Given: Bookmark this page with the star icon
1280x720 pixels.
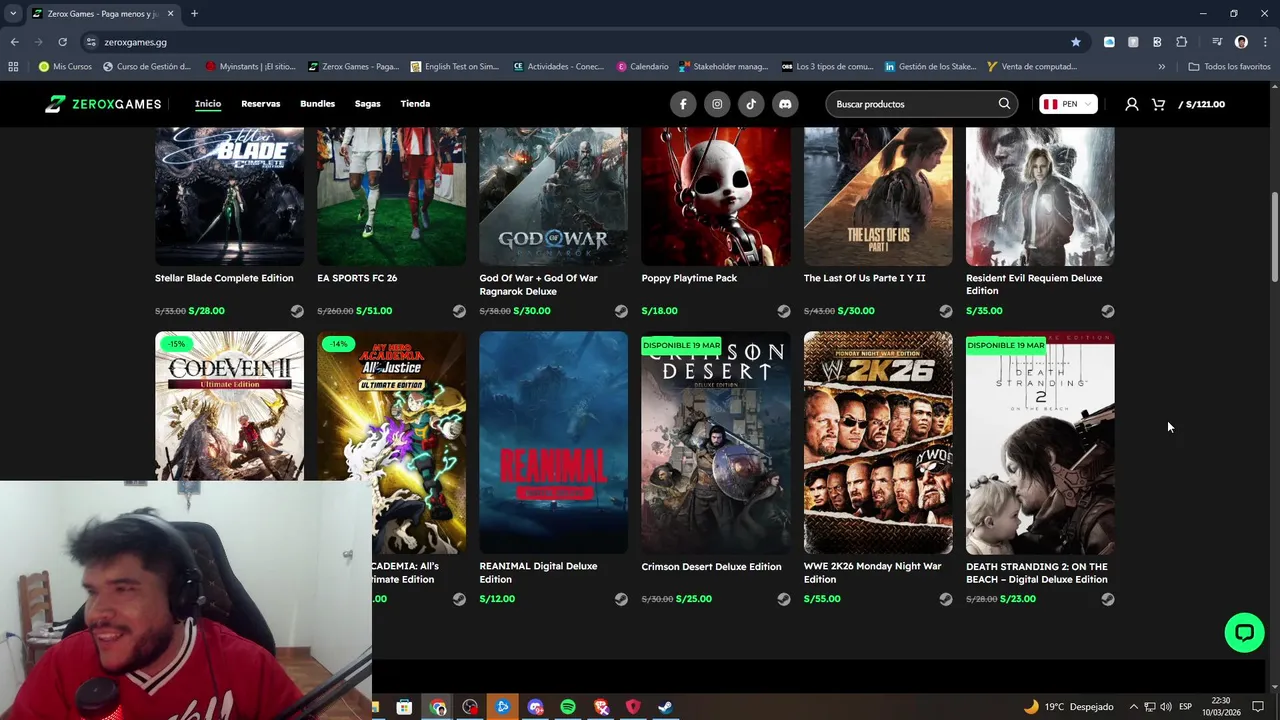Looking at the screenshot, I should point(1076,42).
